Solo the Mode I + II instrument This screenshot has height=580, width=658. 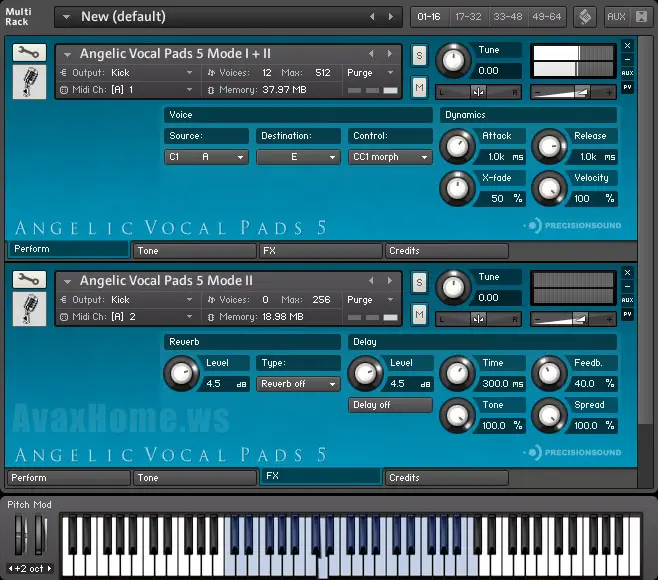pyautogui.click(x=419, y=55)
